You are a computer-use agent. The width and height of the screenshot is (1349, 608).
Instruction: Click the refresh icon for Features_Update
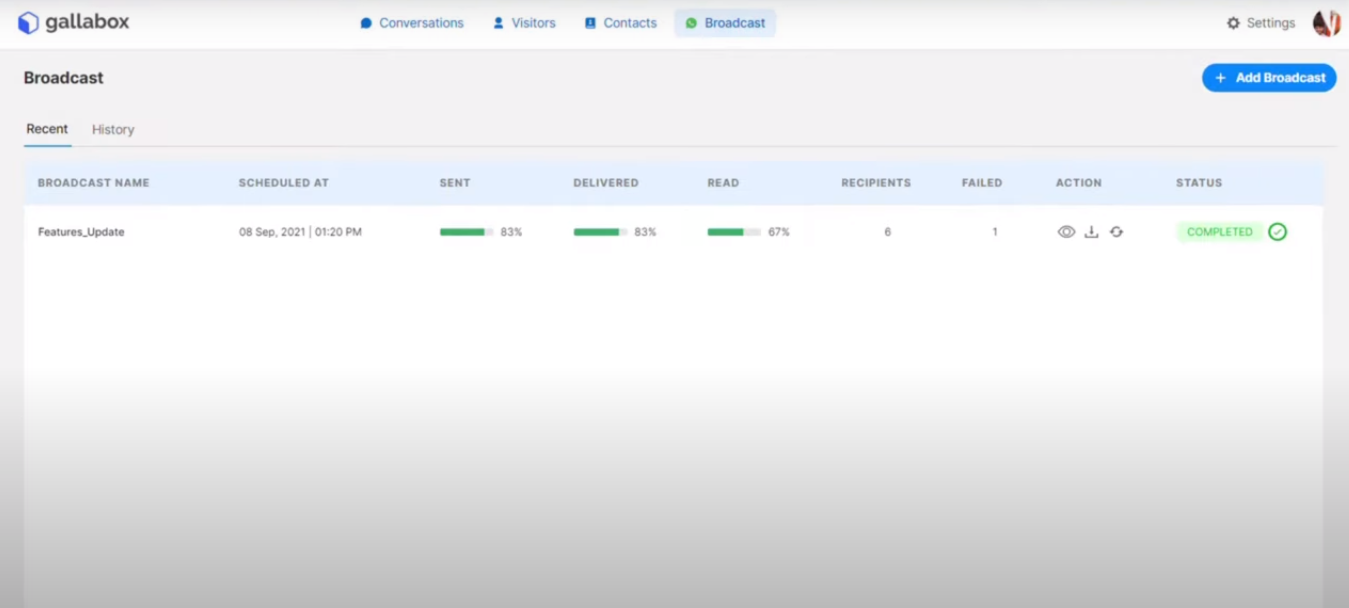(1116, 232)
